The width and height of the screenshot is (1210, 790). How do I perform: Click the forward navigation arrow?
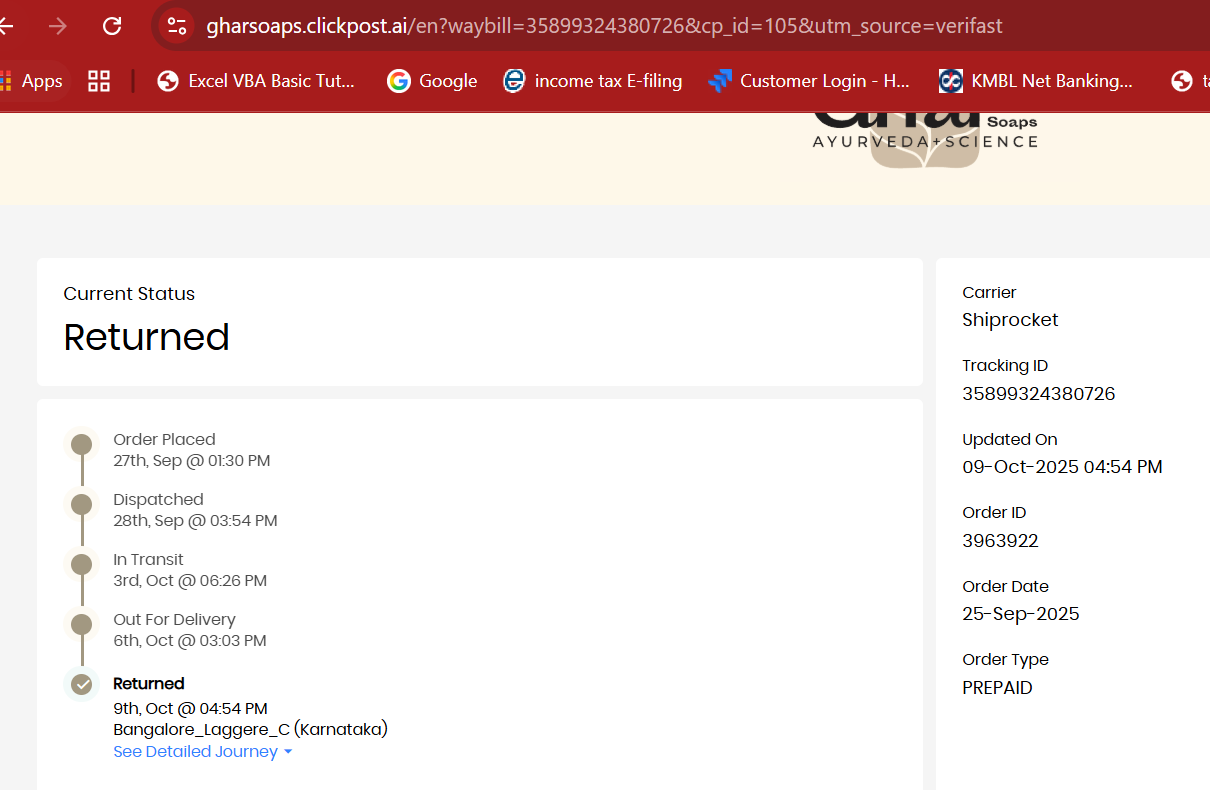click(58, 26)
